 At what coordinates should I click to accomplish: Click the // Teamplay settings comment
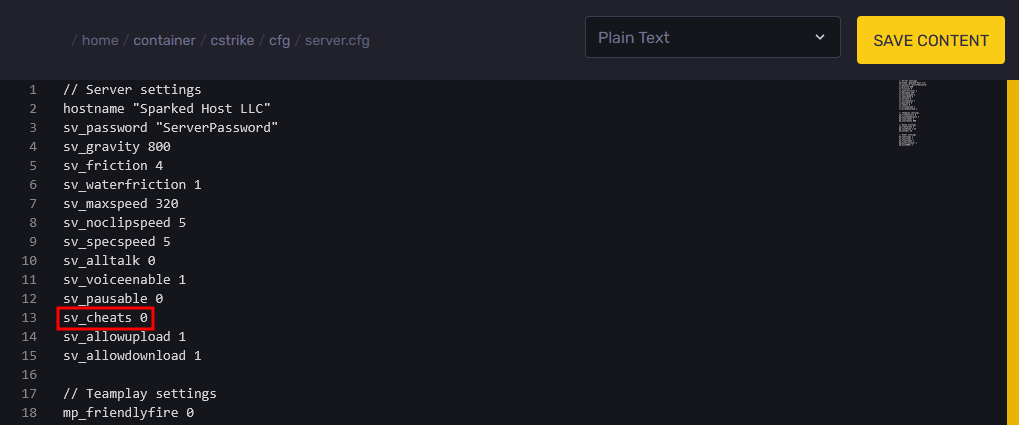[x=139, y=393]
